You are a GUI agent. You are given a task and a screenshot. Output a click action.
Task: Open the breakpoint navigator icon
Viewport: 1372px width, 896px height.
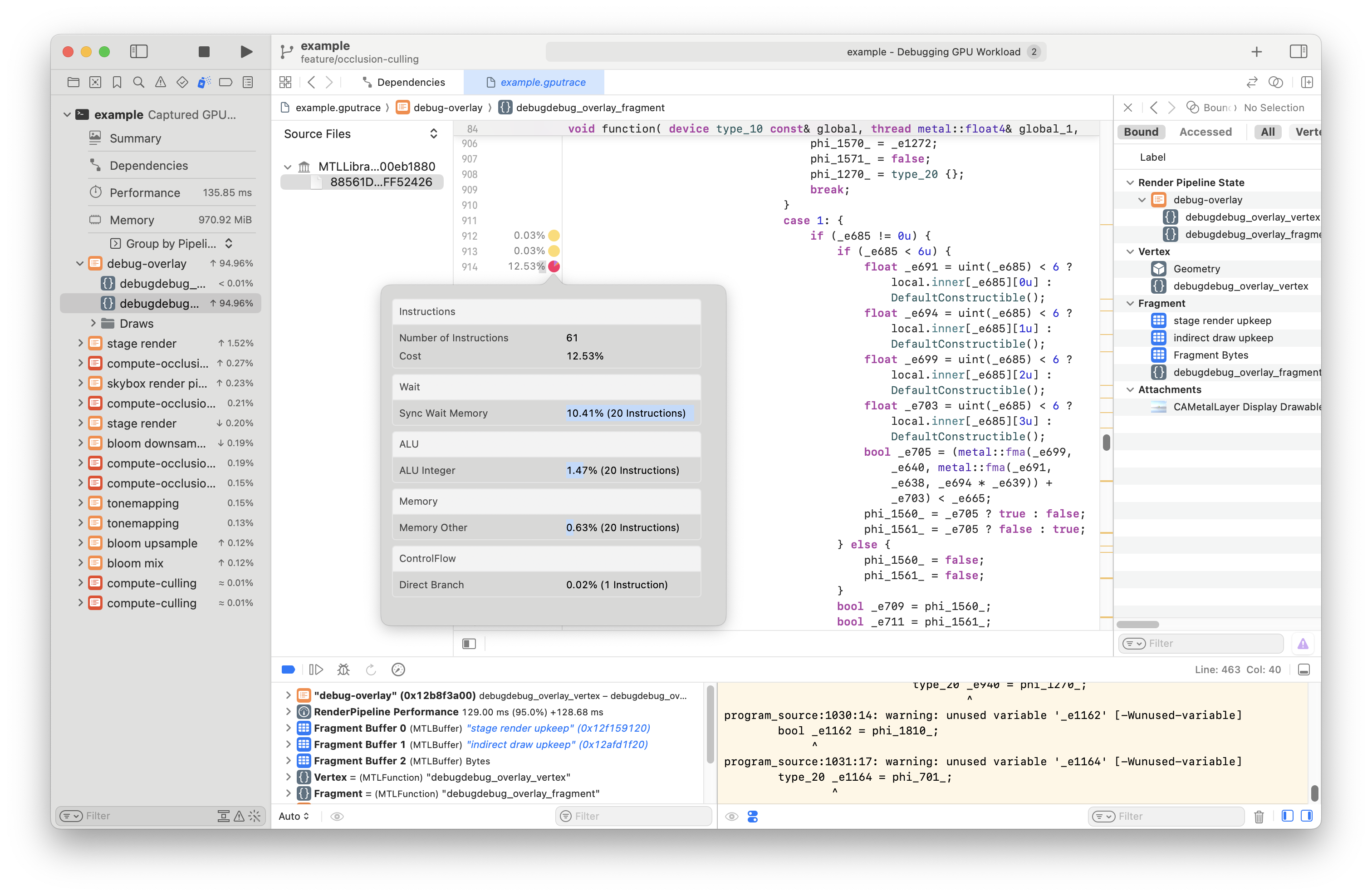pyautogui.click(x=226, y=83)
